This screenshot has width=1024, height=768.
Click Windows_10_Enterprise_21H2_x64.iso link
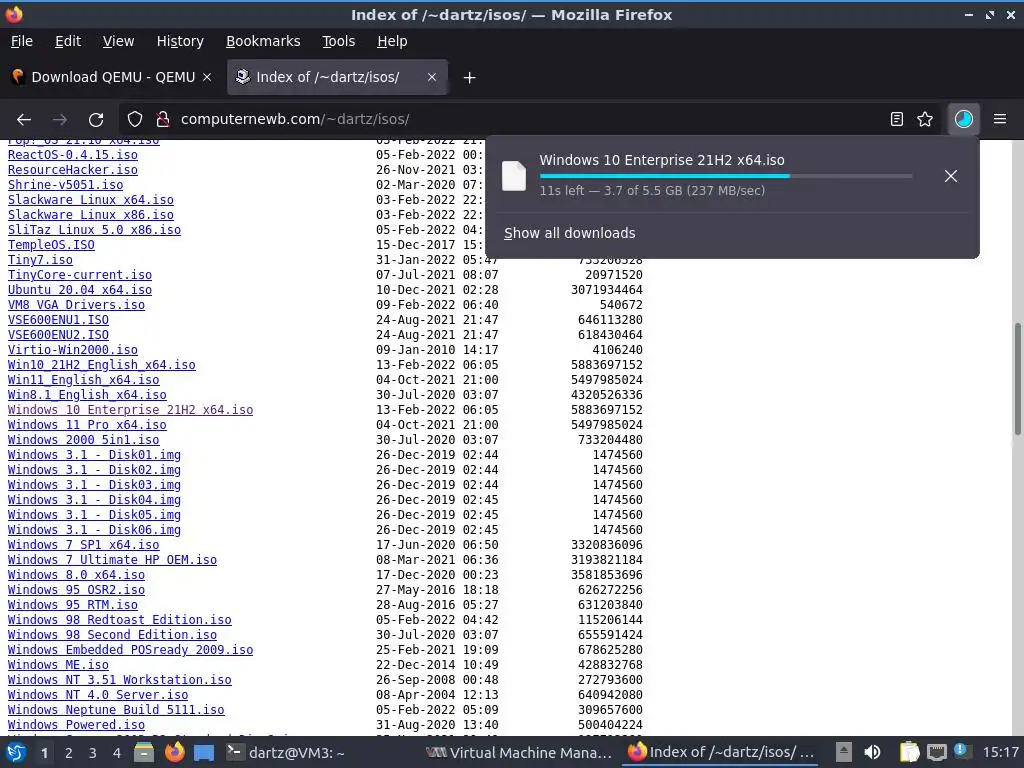coord(131,410)
